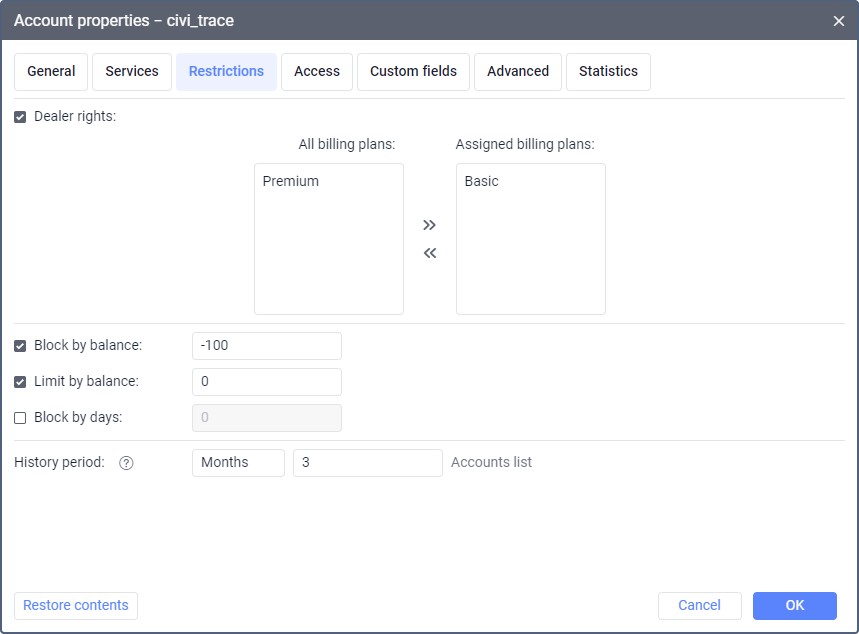This screenshot has width=859, height=634.
Task: Open the Services tab
Action: [132, 72]
